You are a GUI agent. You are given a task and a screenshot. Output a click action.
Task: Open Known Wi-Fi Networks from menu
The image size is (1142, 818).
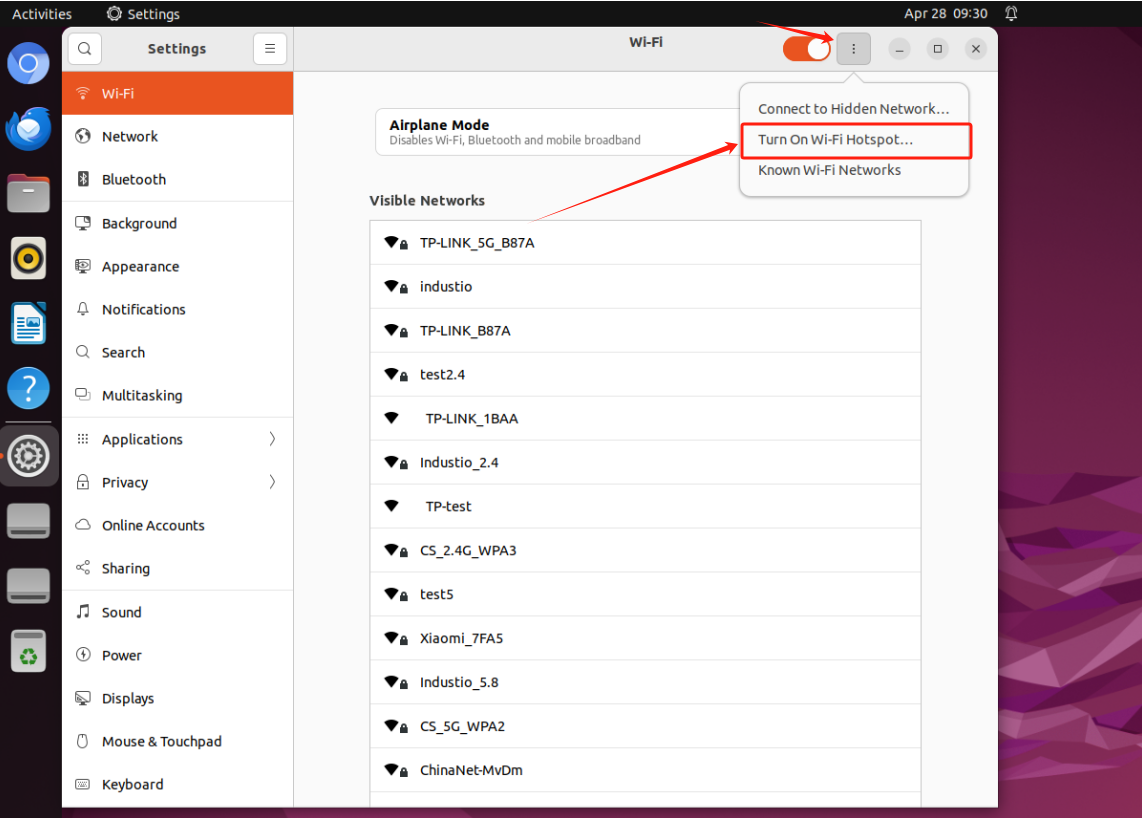tap(829, 170)
